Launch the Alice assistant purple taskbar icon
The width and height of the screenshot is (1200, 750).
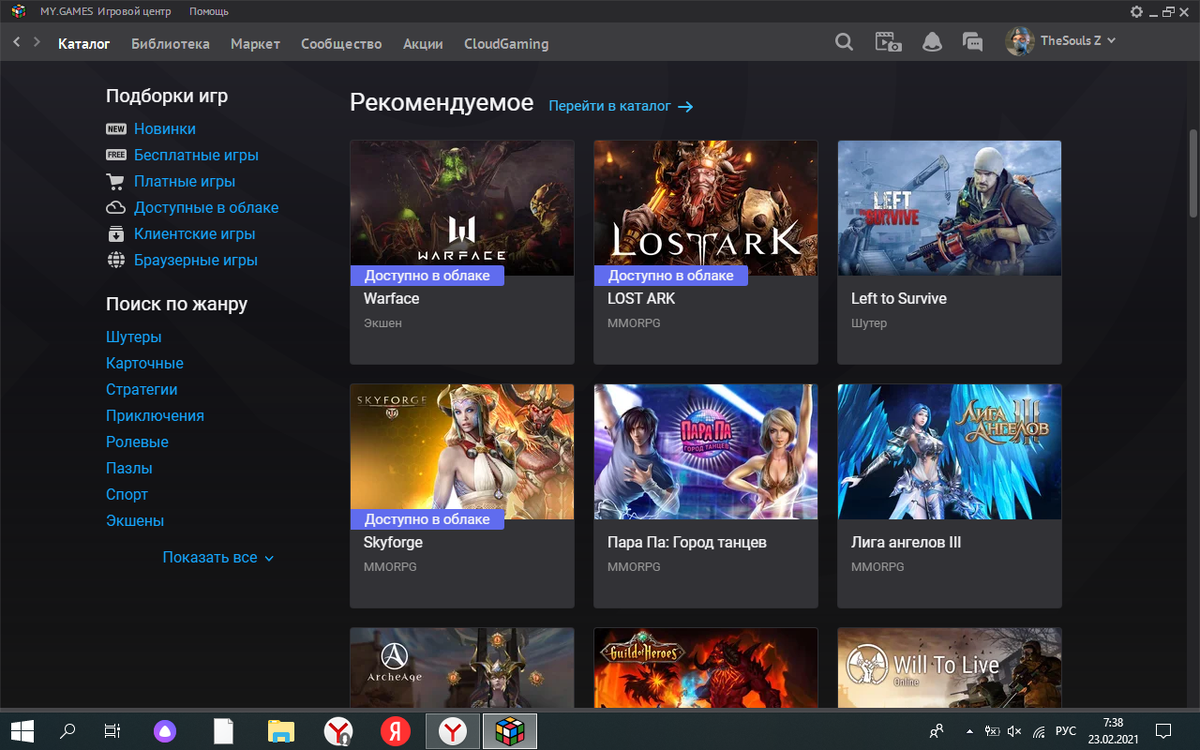pyautogui.click(x=163, y=731)
